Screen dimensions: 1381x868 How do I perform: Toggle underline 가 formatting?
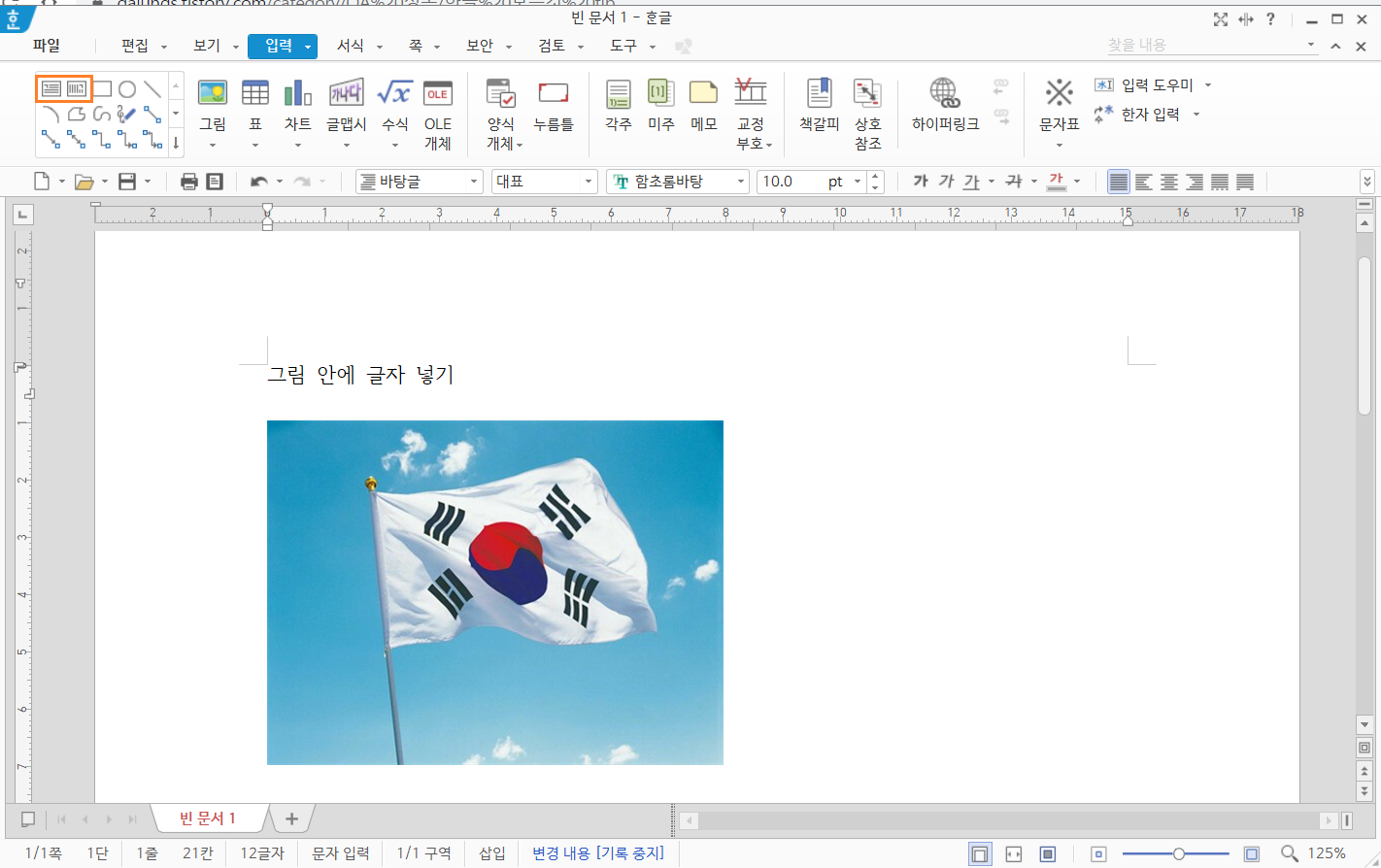971,182
